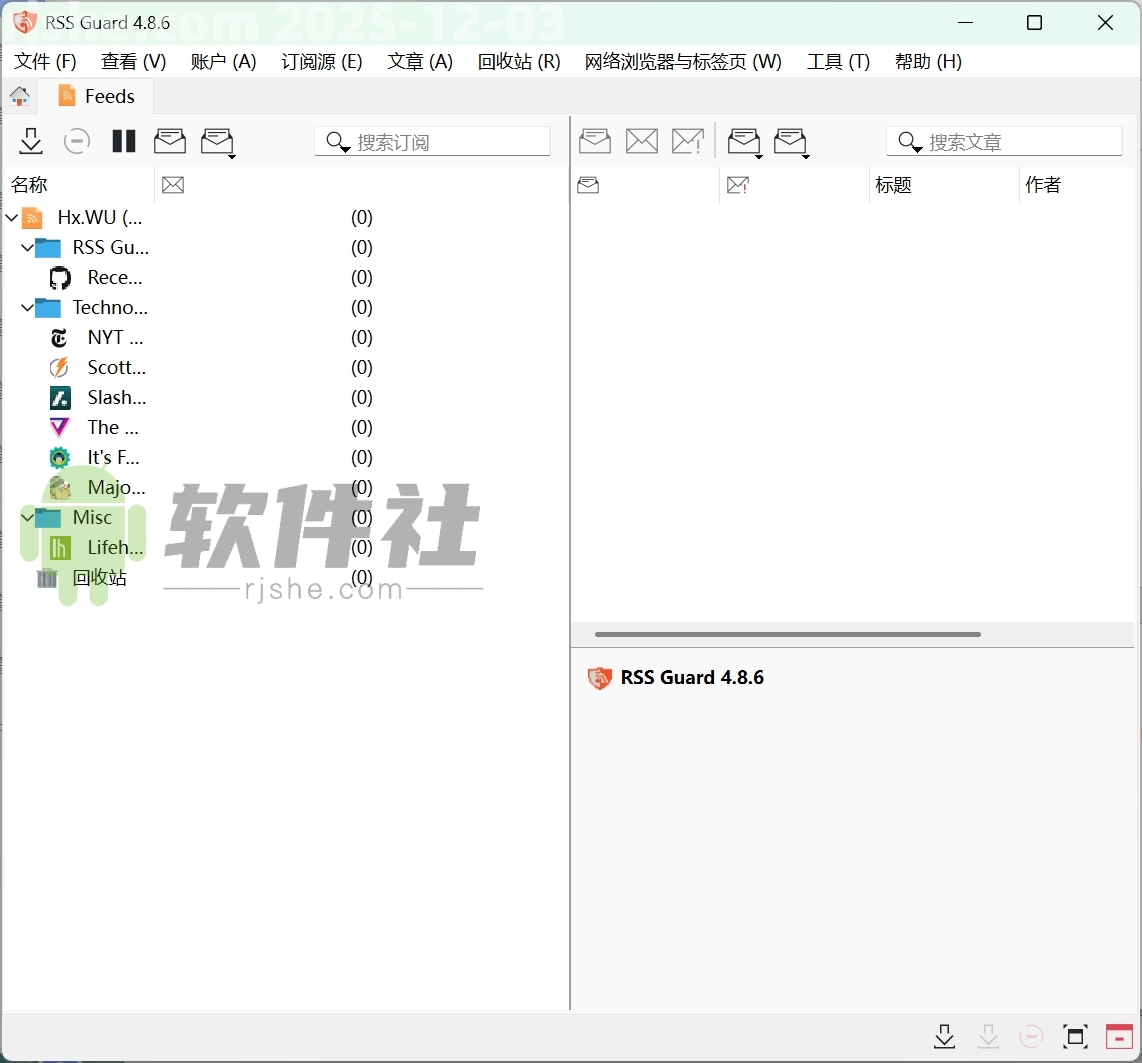The width and height of the screenshot is (1142, 1063).
Task: Open the 回收站 (Recycle bin) menu
Action: click(x=518, y=62)
